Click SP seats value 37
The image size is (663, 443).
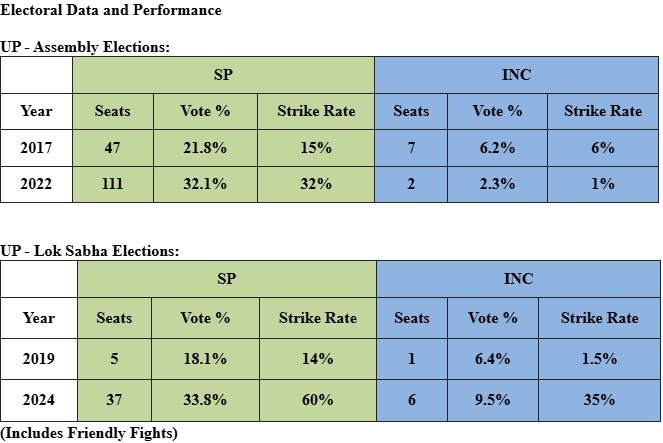point(114,400)
